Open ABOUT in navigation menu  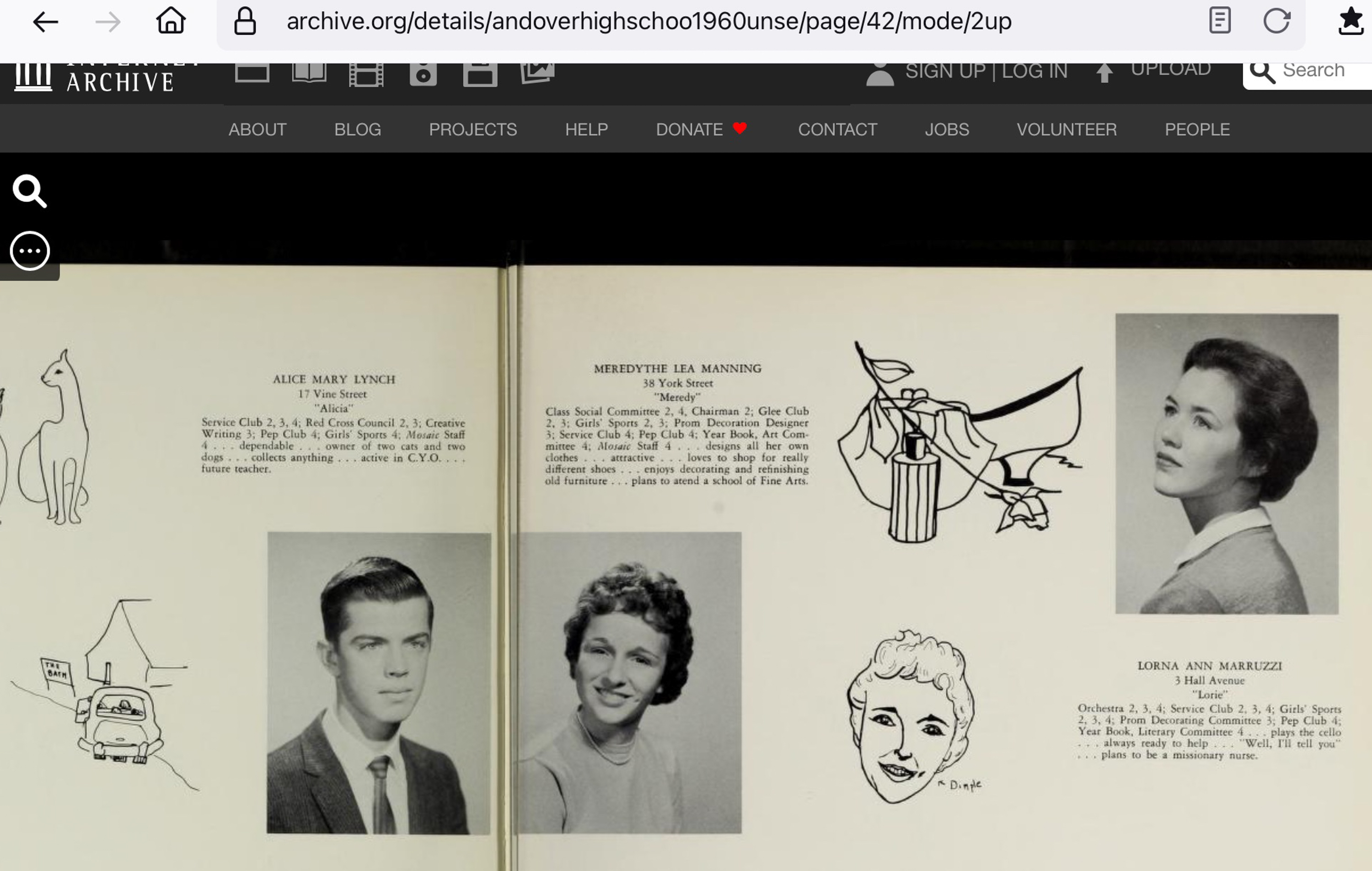257,130
